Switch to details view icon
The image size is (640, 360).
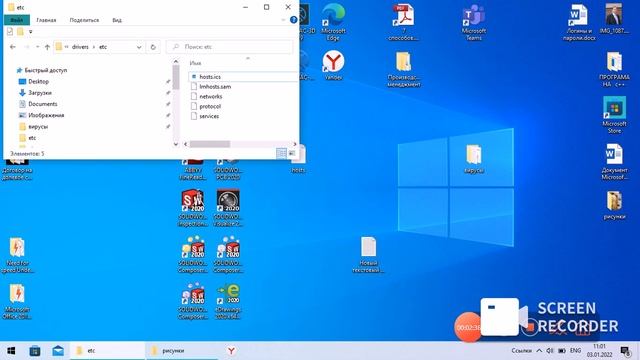click(281, 153)
